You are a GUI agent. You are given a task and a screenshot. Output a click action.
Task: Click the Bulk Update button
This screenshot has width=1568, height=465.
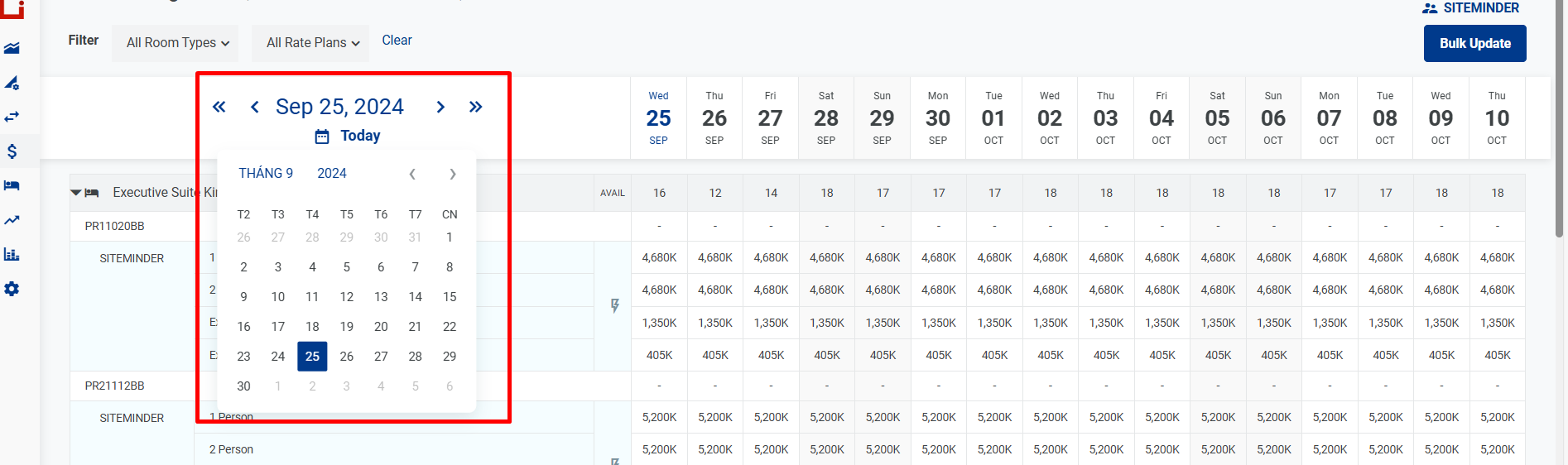pyautogui.click(x=1474, y=44)
